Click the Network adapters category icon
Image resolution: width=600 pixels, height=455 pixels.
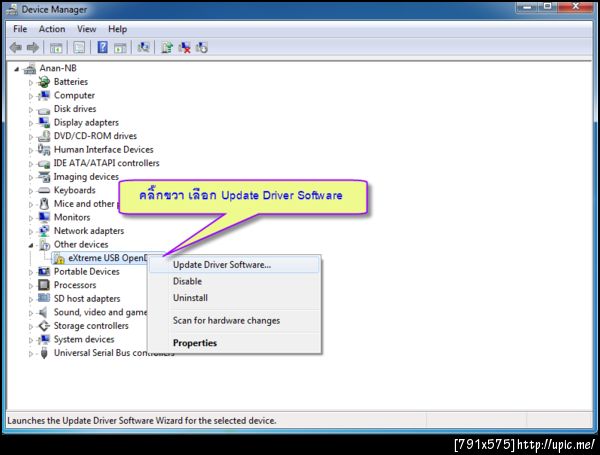coord(44,231)
